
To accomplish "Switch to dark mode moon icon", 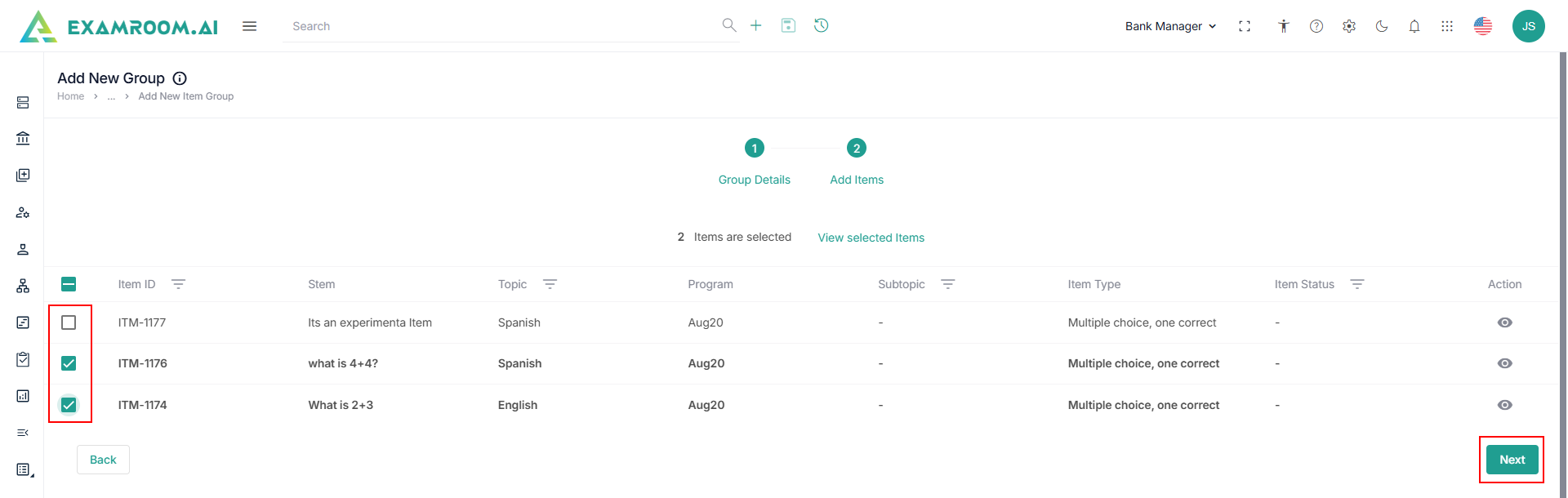I will click(x=1382, y=26).
